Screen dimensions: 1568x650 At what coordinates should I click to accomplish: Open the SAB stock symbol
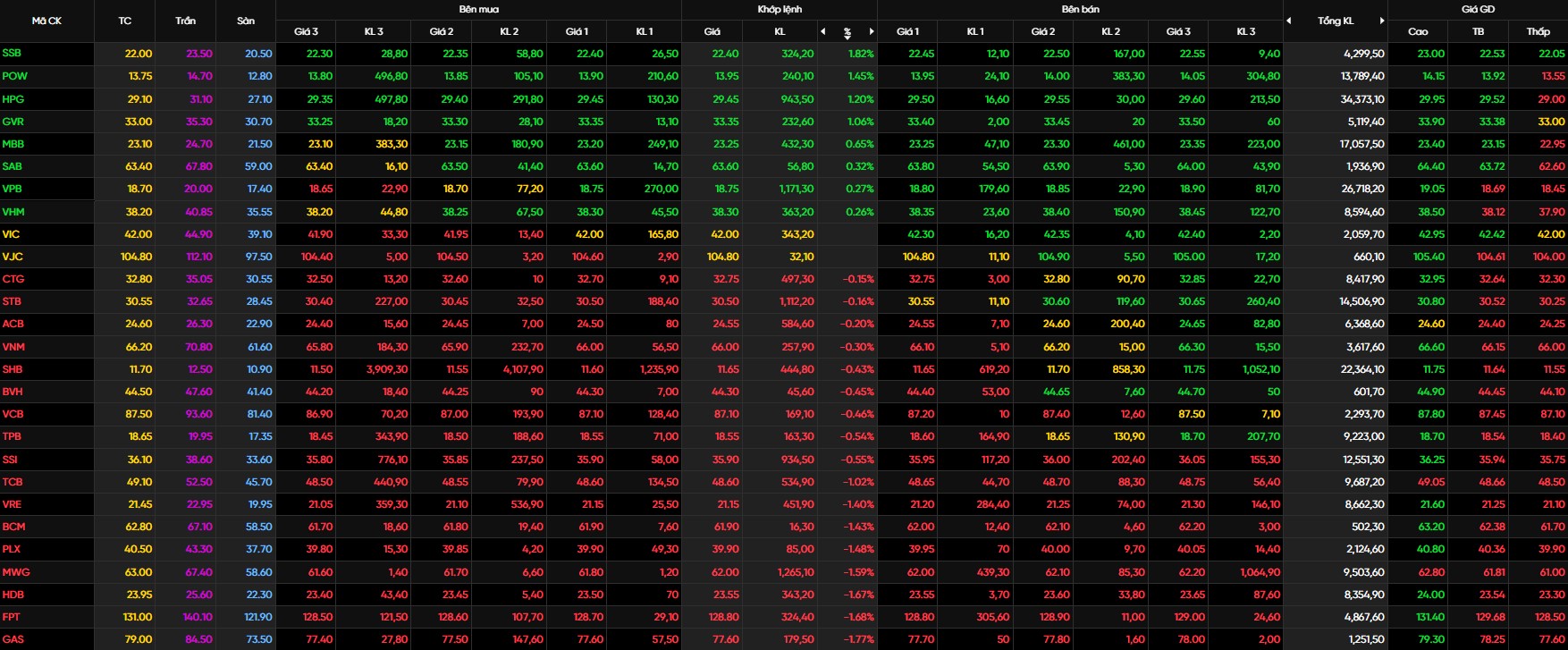(13, 166)
